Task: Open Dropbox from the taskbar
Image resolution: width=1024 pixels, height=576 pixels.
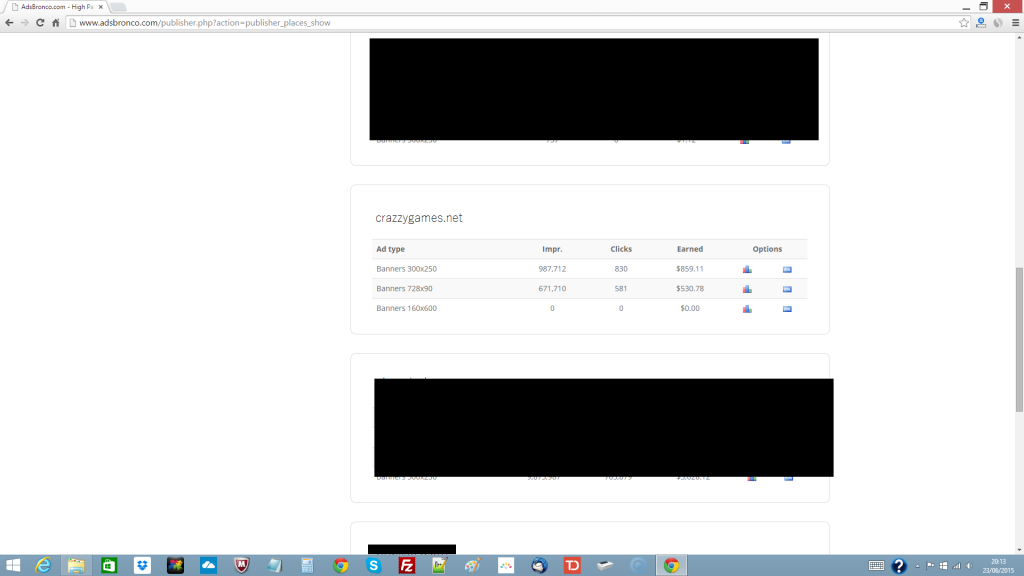Action: tap(142, 566)
